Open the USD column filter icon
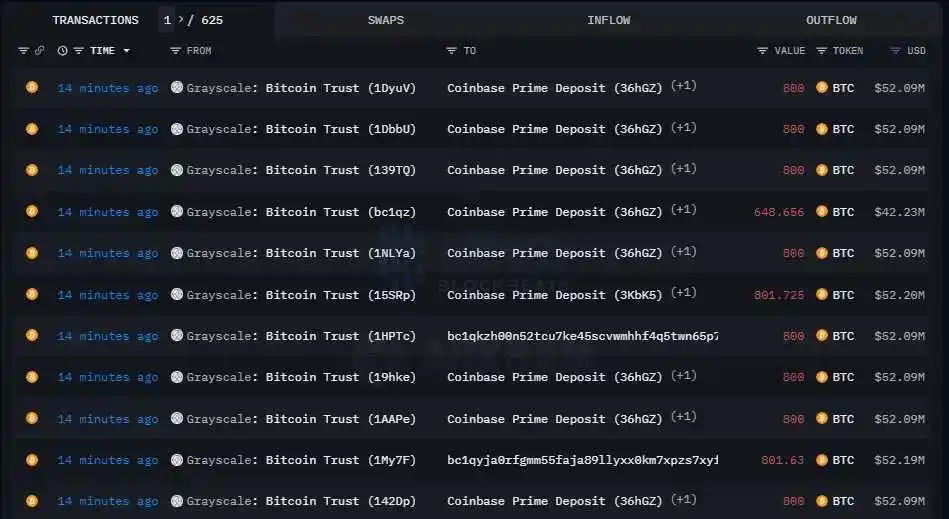The image size is (949, 519). click(895, 51)
